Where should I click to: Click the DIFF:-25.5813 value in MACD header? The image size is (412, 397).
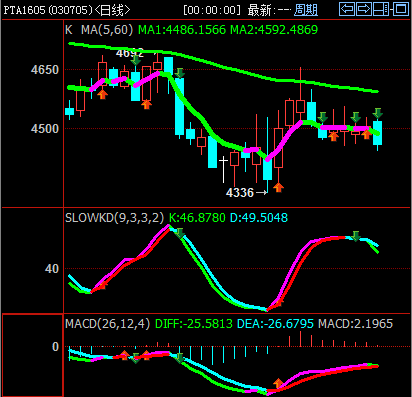point(194,323)
